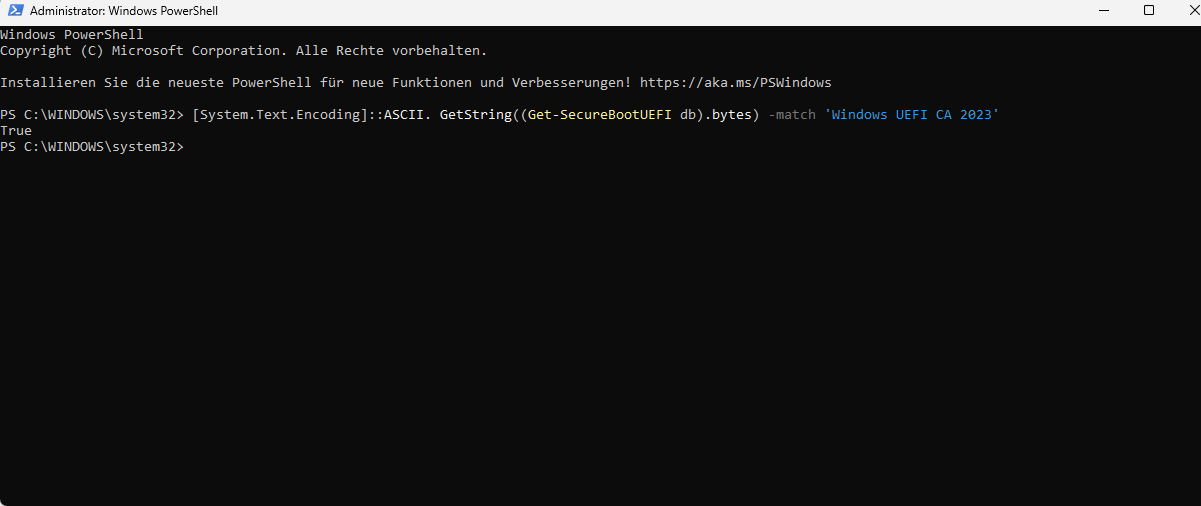
Task: Minimize the PowerShell window
Action: 1105,11
